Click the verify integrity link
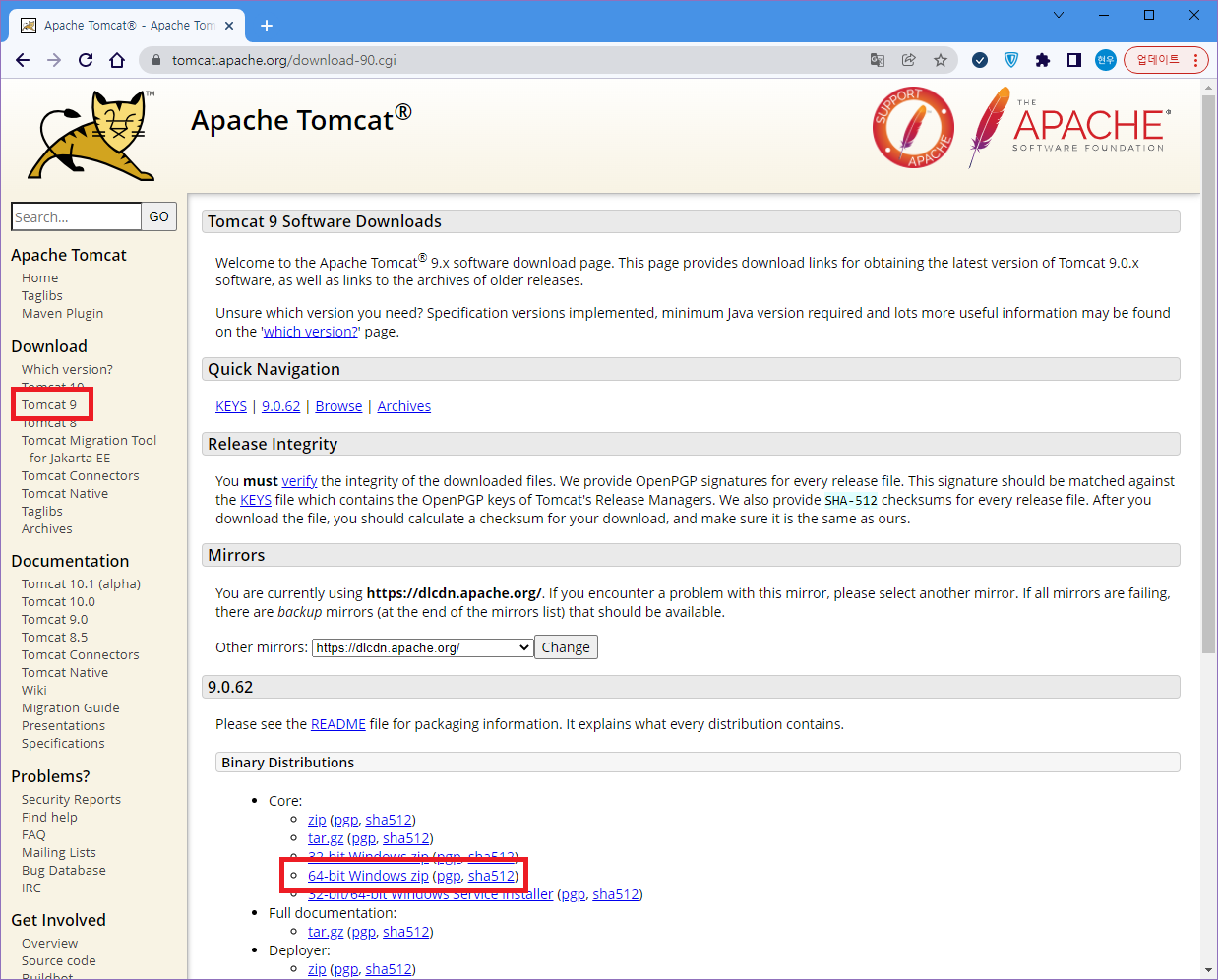 [299, 481]
